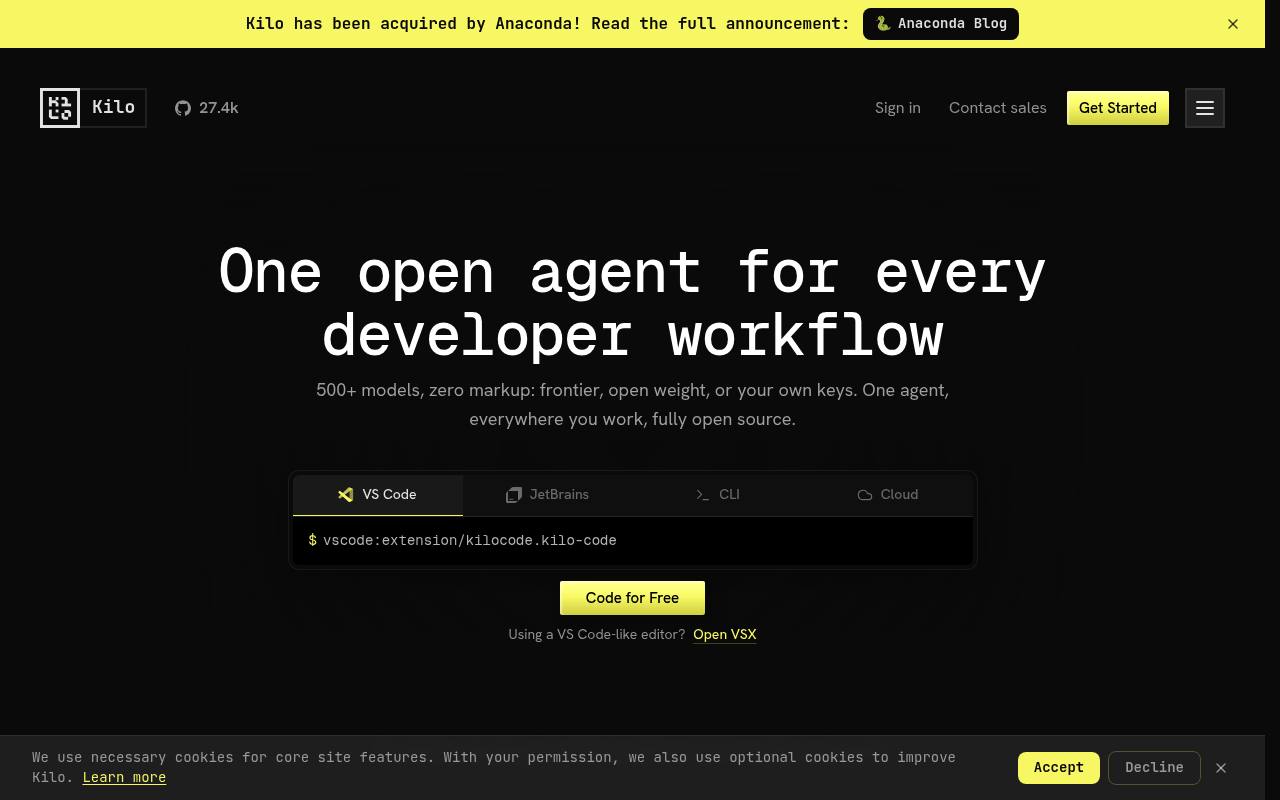
Task: Click the dollar sign prompt symbol
Action: [x=313, y=540]
